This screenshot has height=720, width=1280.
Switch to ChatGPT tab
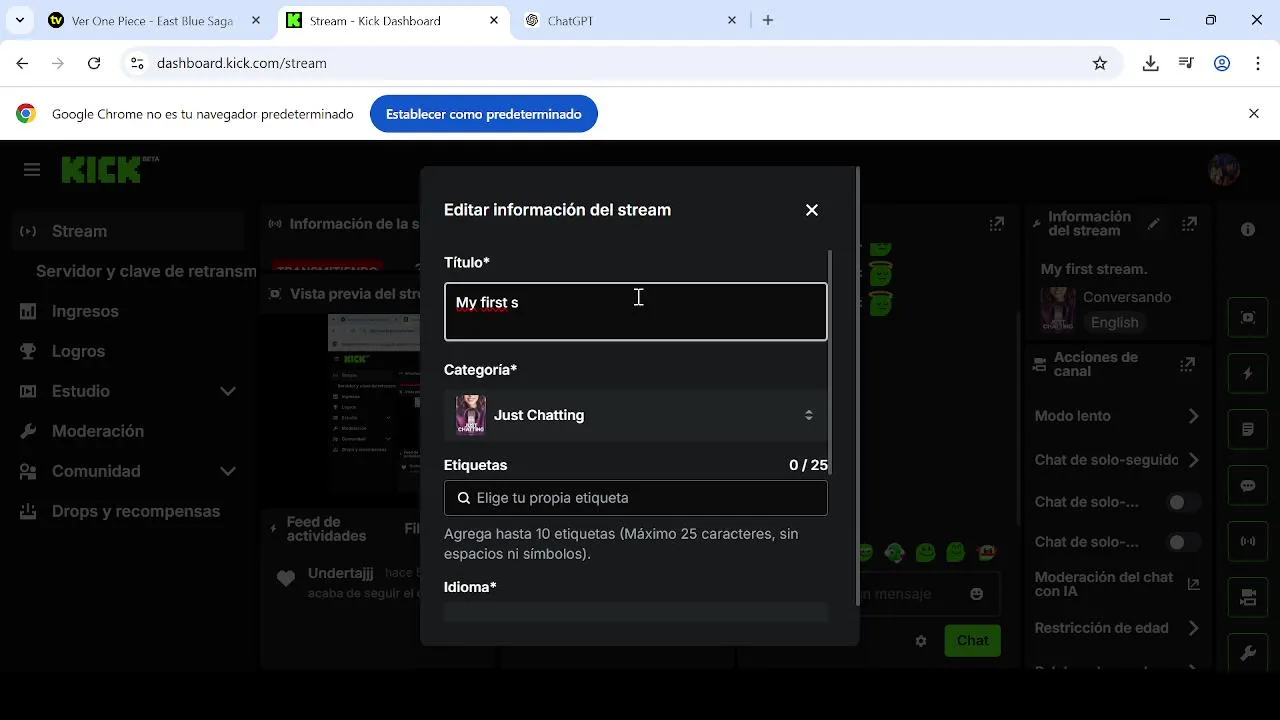630,20
